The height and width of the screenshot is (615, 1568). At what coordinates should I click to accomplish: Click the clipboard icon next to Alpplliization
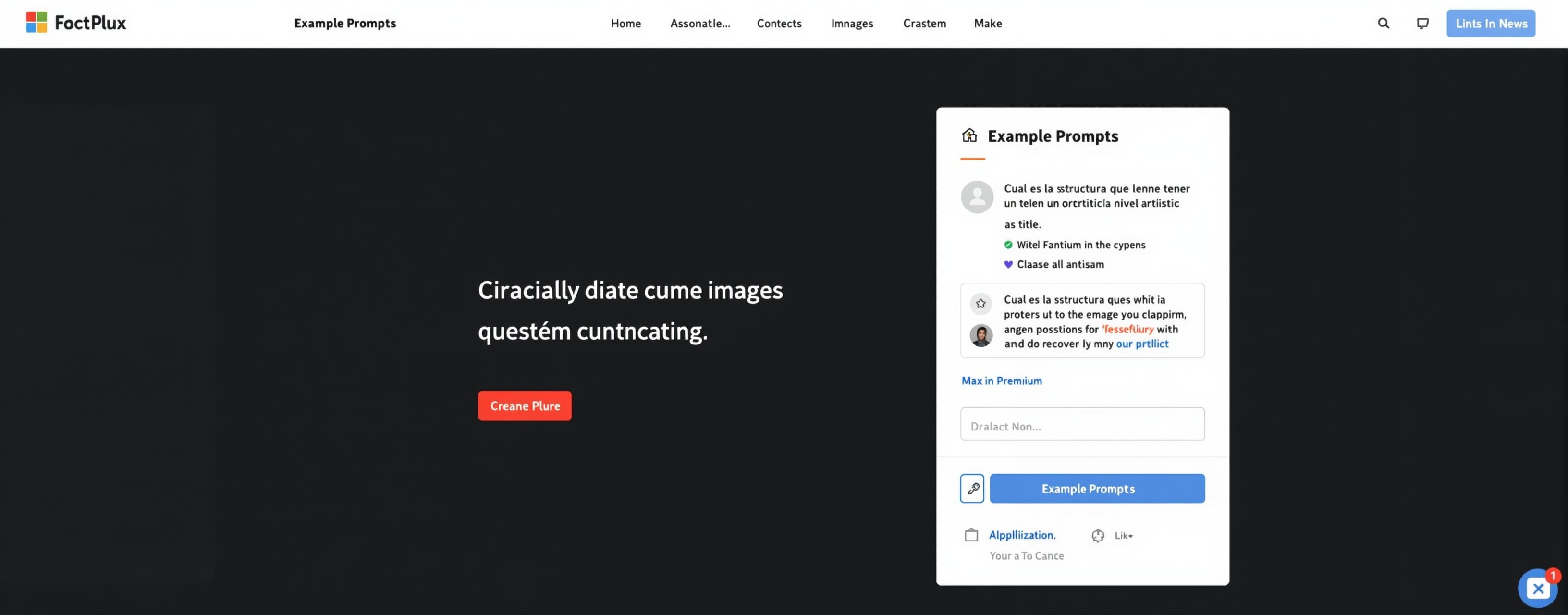[x=971, y=535]
